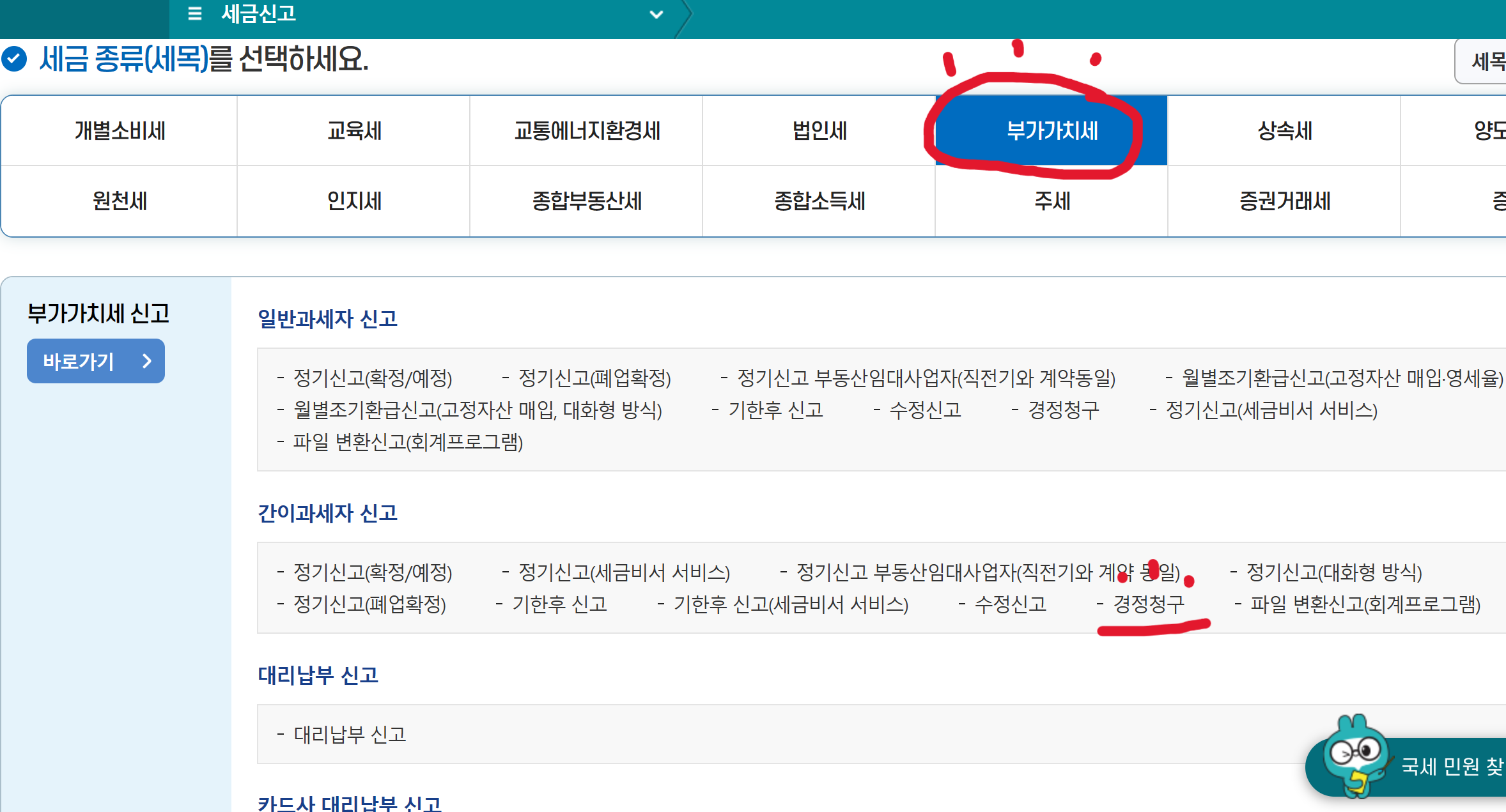Click 수정신고 under 일반과세자 신고

coord(926,410)
